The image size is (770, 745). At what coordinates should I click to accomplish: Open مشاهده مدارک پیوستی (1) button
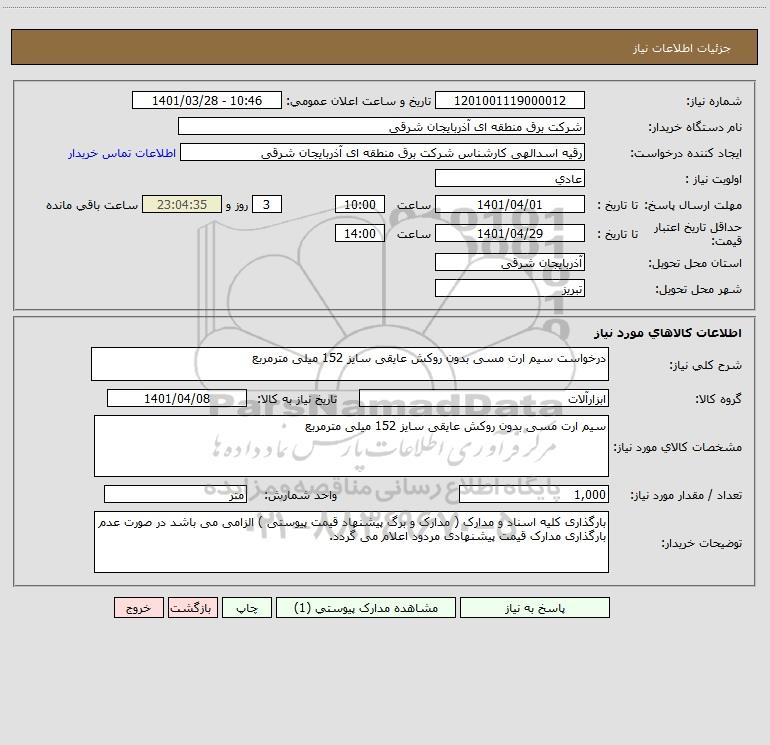pos(366,607)
